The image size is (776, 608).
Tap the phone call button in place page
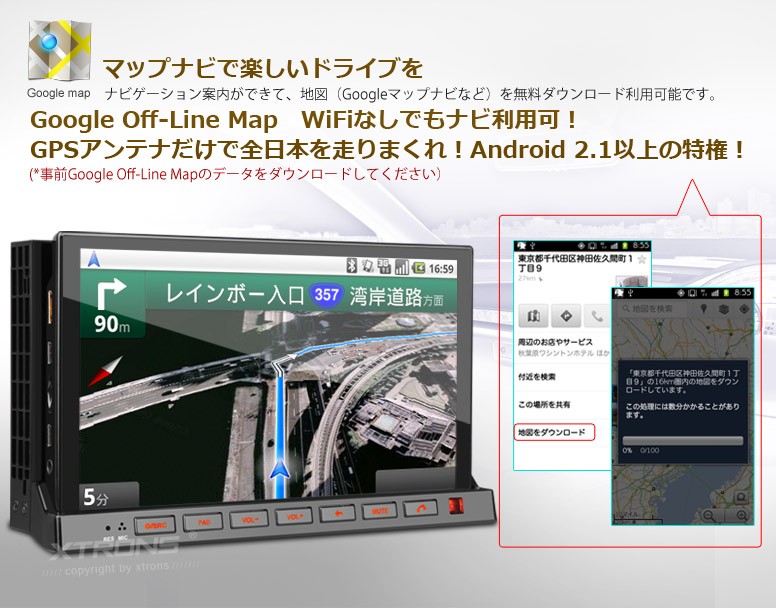pos(597,316)
